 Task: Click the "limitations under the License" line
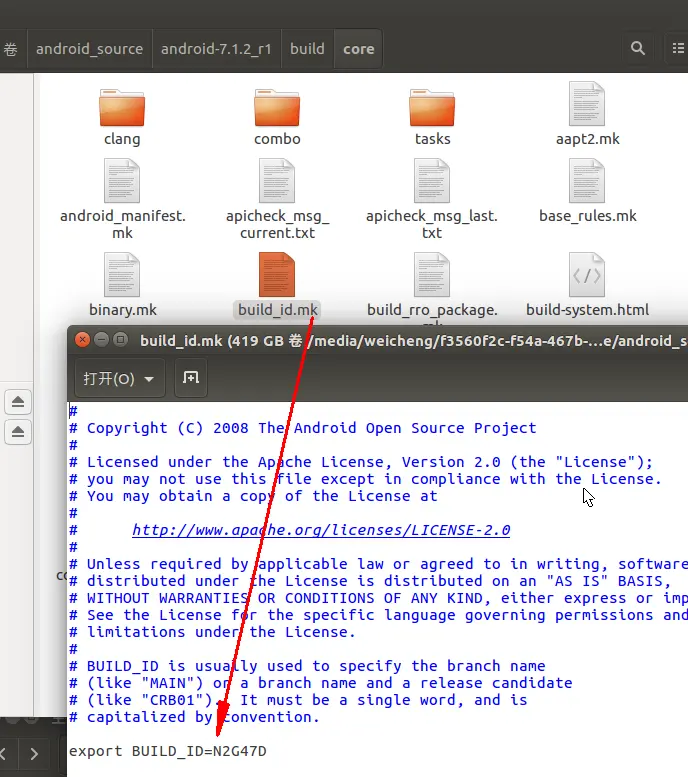tap(212, 632)
